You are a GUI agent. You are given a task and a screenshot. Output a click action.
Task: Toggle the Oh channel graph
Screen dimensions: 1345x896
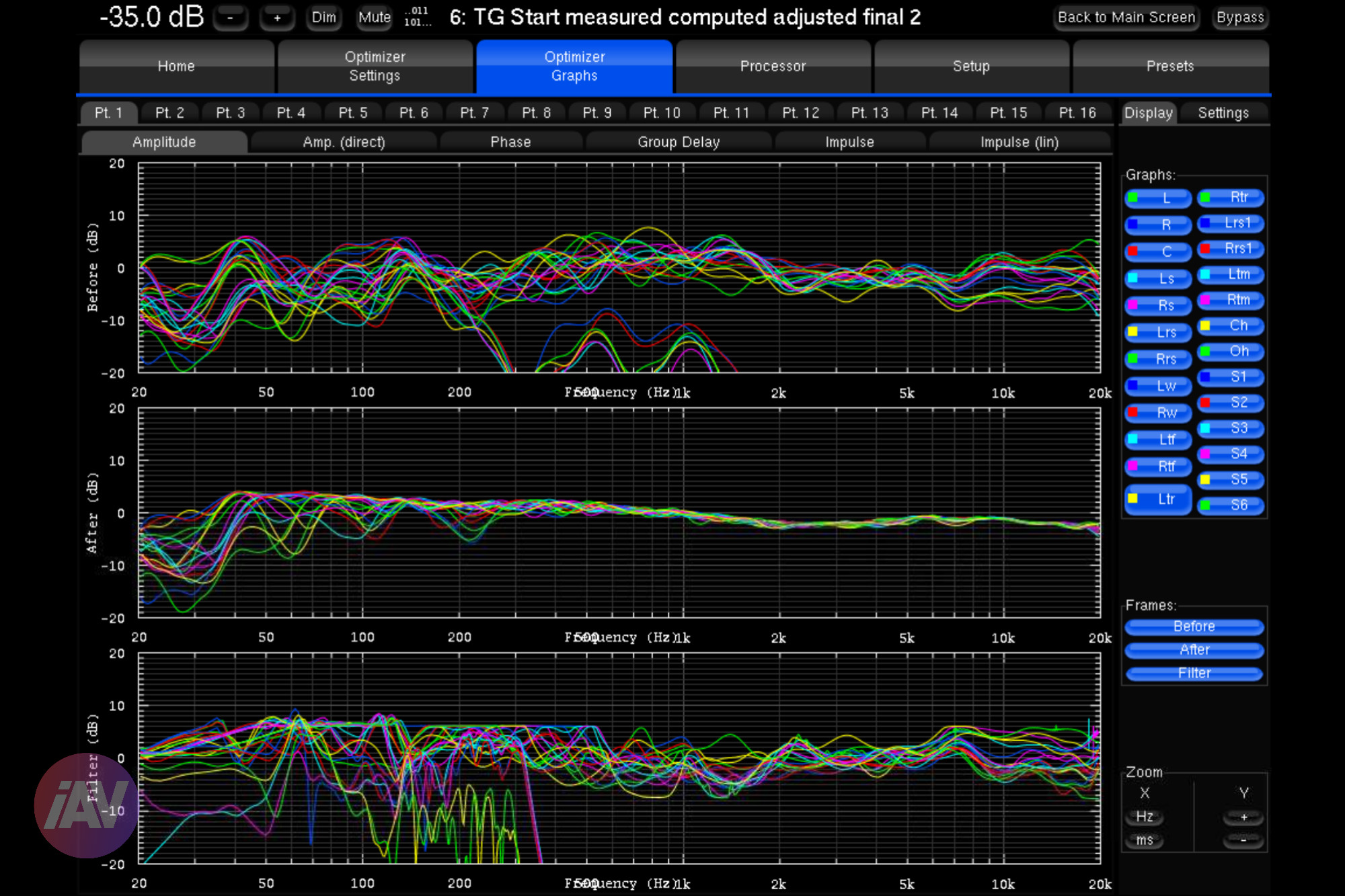pos(1231,351)
